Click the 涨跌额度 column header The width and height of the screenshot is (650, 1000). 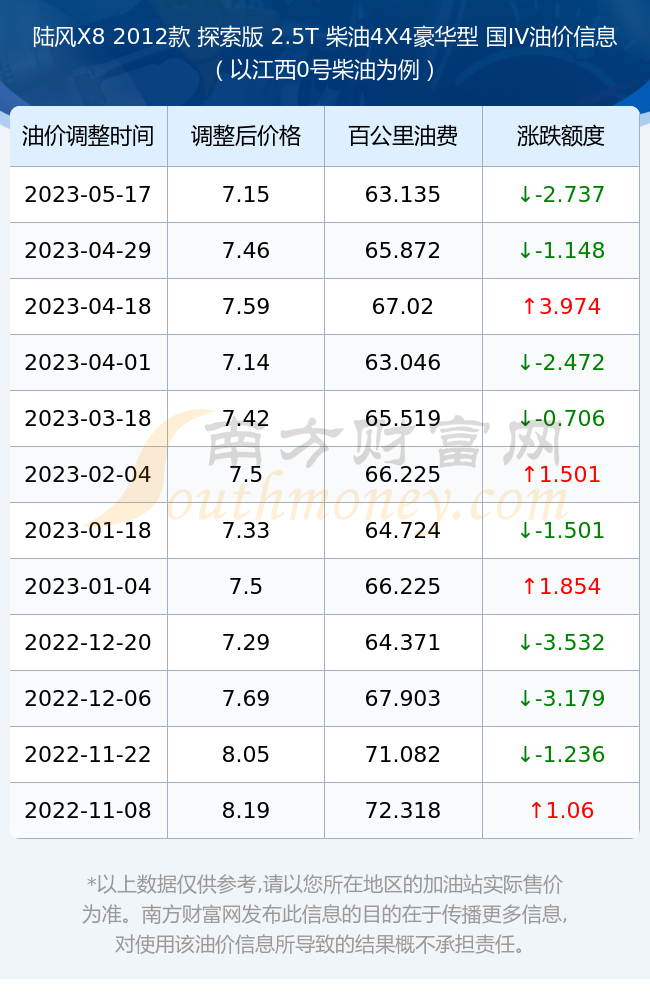pos(561,136)
